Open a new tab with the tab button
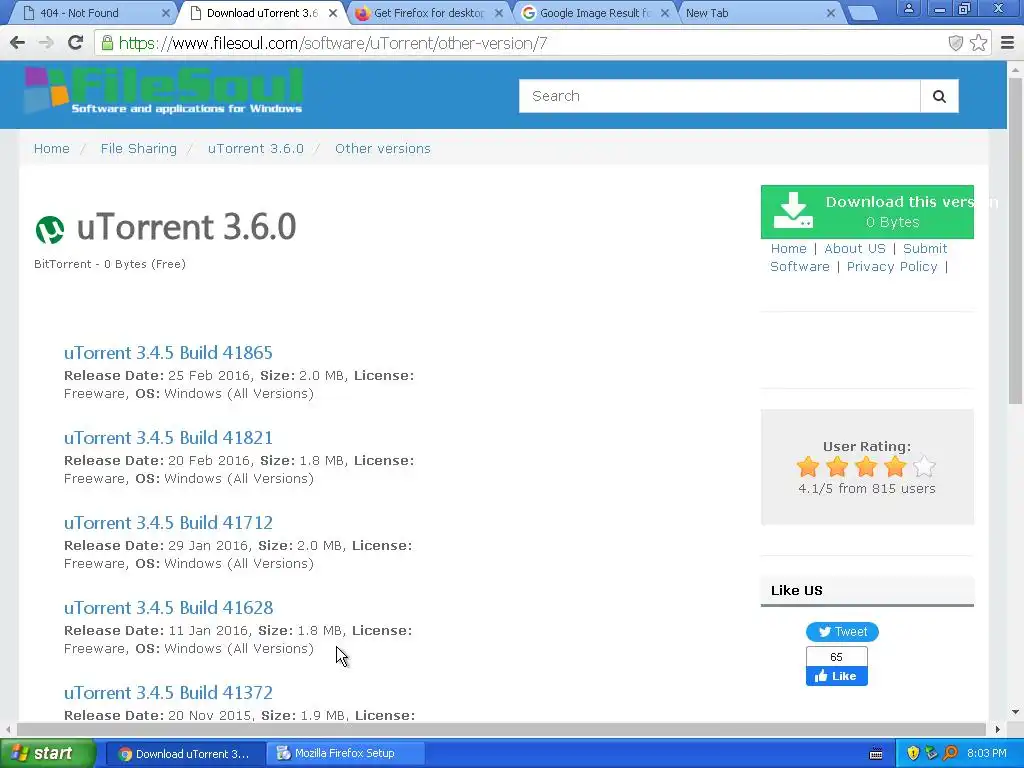 point(862,14)
